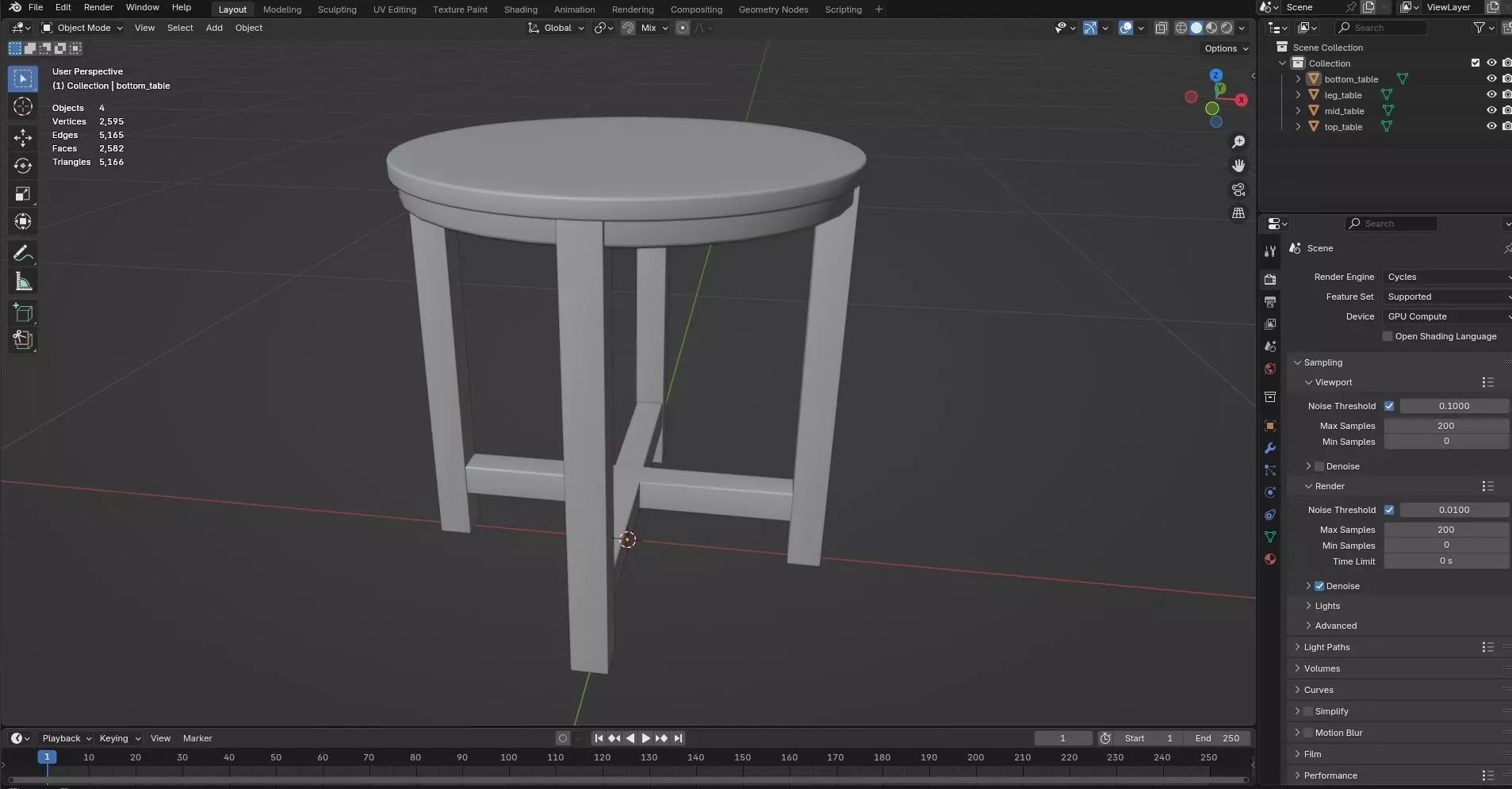1512x789 pixels.
Task: Toggle Render Noise Threshold checkbox
Action: [x=1389, y=510]
